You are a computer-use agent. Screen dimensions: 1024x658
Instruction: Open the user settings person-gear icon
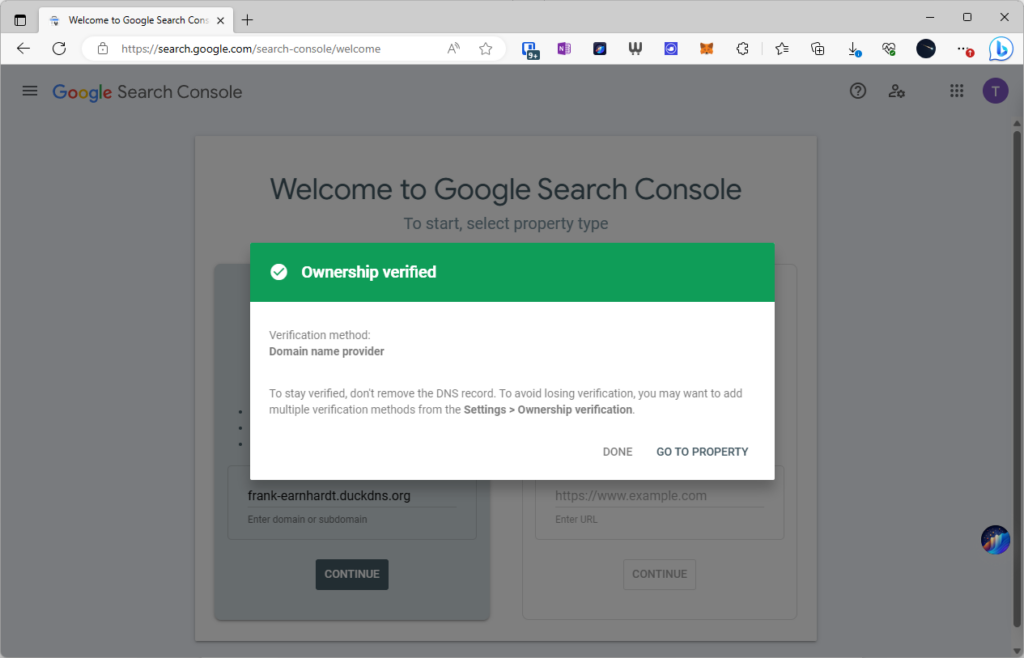(x=896, y=91)
